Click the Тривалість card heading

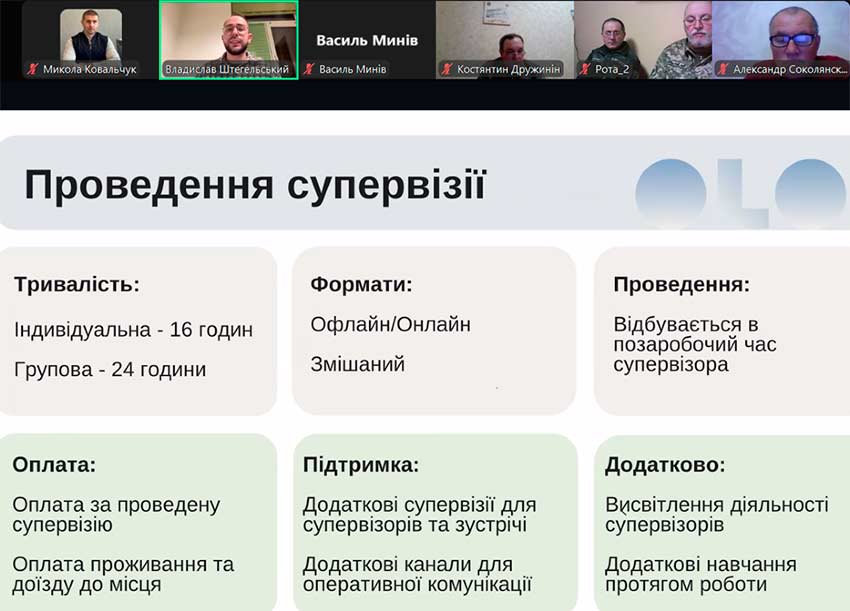pyautogui.click(x=77, y=285)
